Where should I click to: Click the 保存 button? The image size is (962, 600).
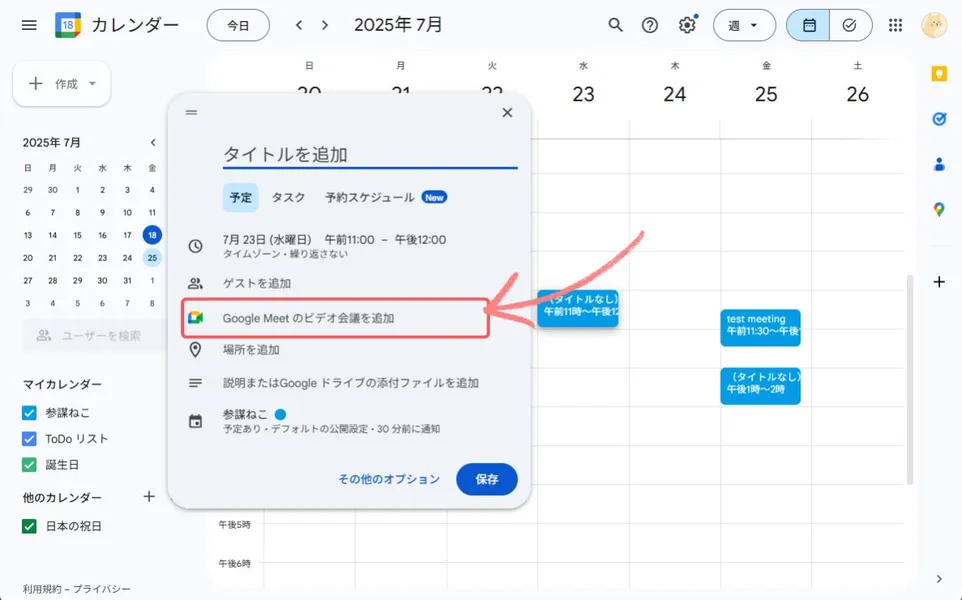pos(487,479)
